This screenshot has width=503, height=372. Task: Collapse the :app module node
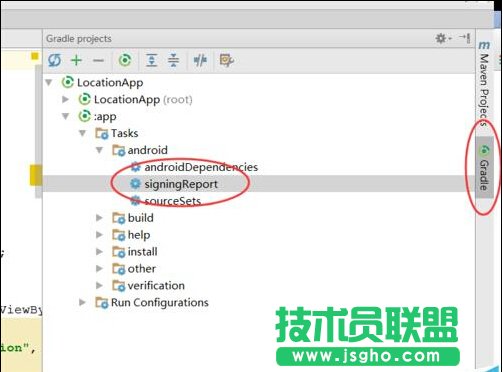(66, 116)
